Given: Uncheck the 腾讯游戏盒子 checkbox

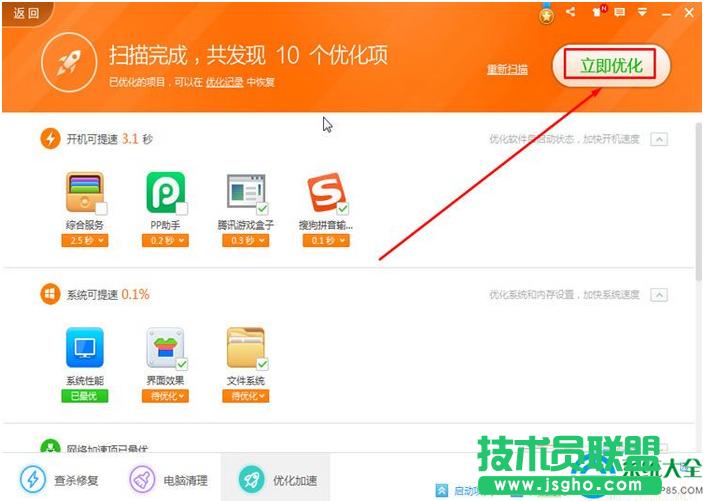Looking at the screenshot, I should [x=262, y=208].
